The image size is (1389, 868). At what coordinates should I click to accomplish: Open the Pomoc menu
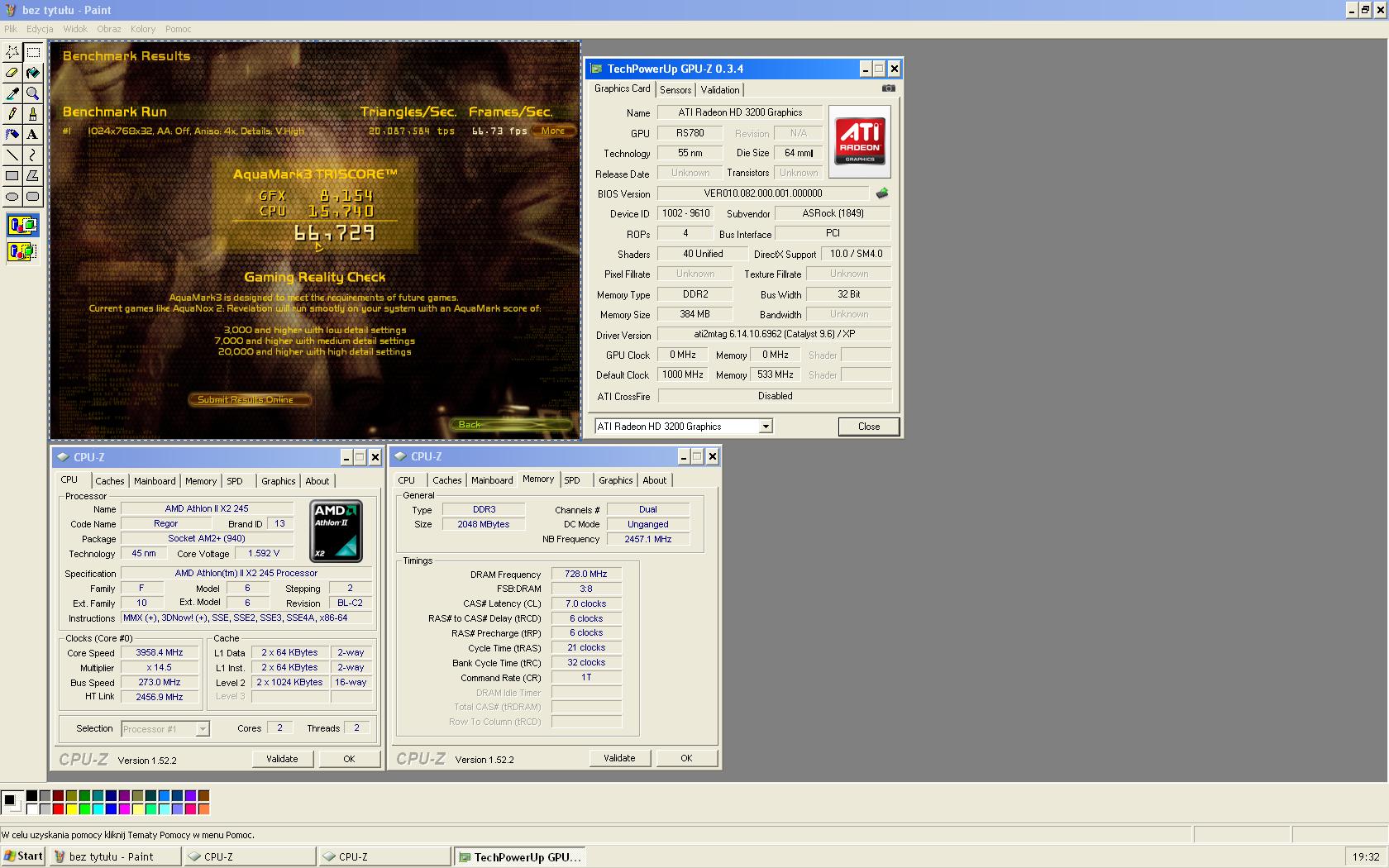(x=179, y=29)
